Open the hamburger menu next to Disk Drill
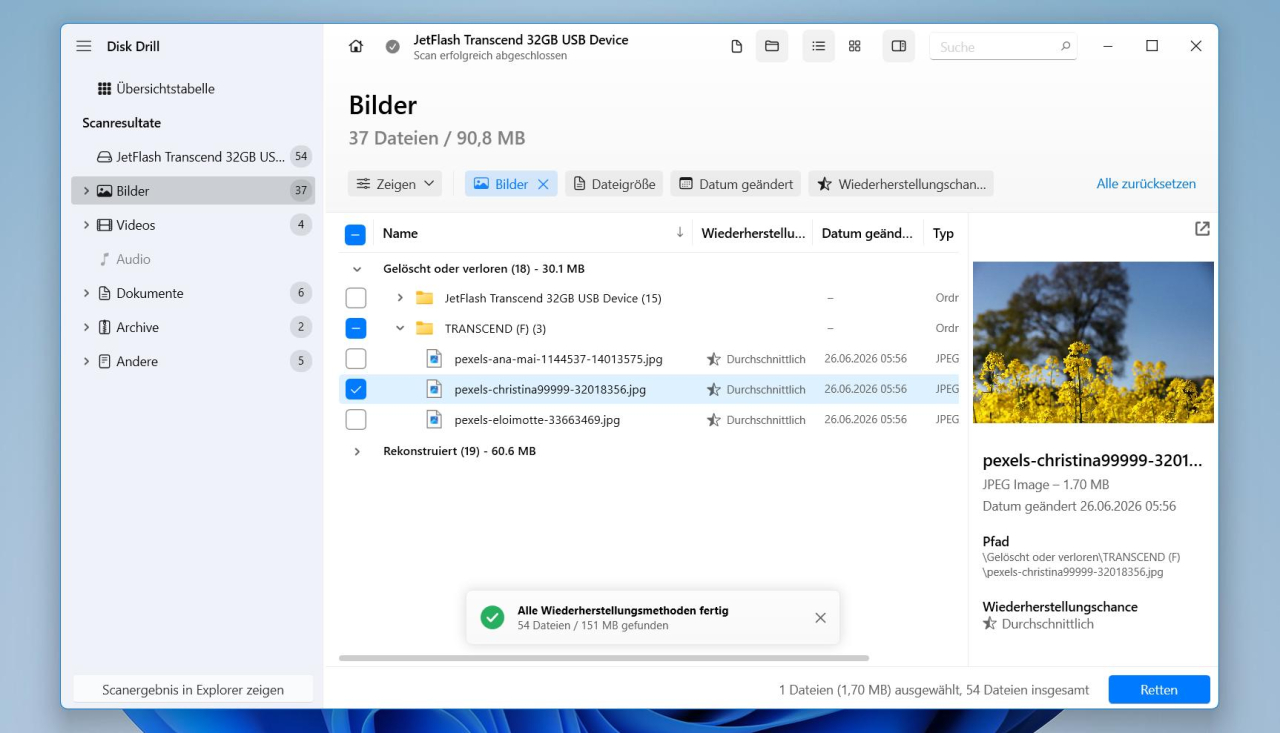The image size is (1280, 733). 84,46
